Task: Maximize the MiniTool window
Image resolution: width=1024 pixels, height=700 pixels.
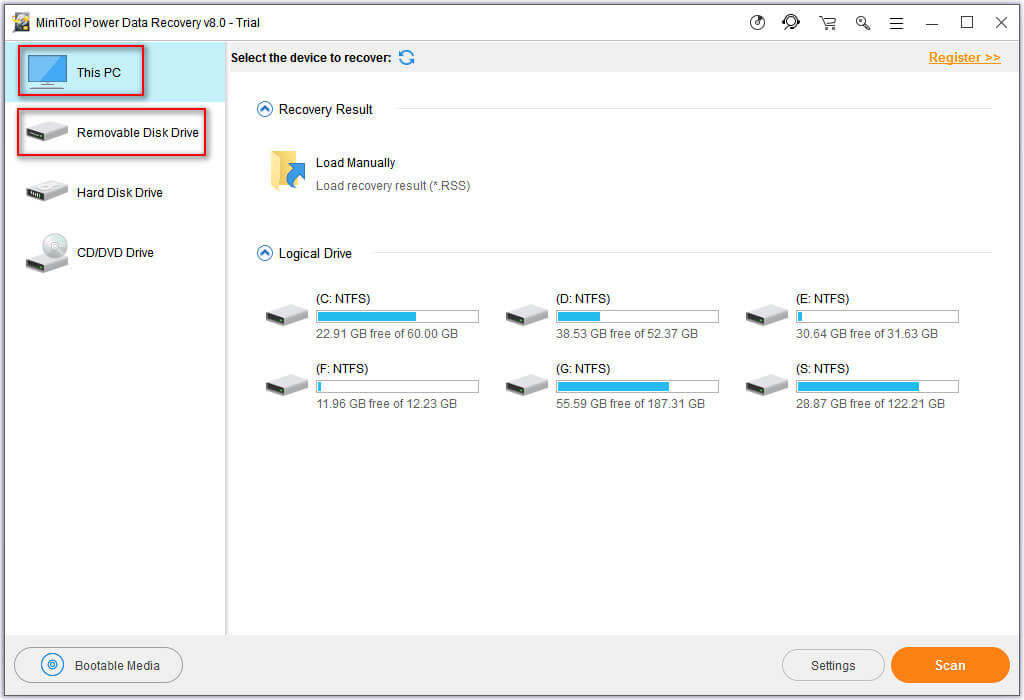Action: tap(967, 22)
